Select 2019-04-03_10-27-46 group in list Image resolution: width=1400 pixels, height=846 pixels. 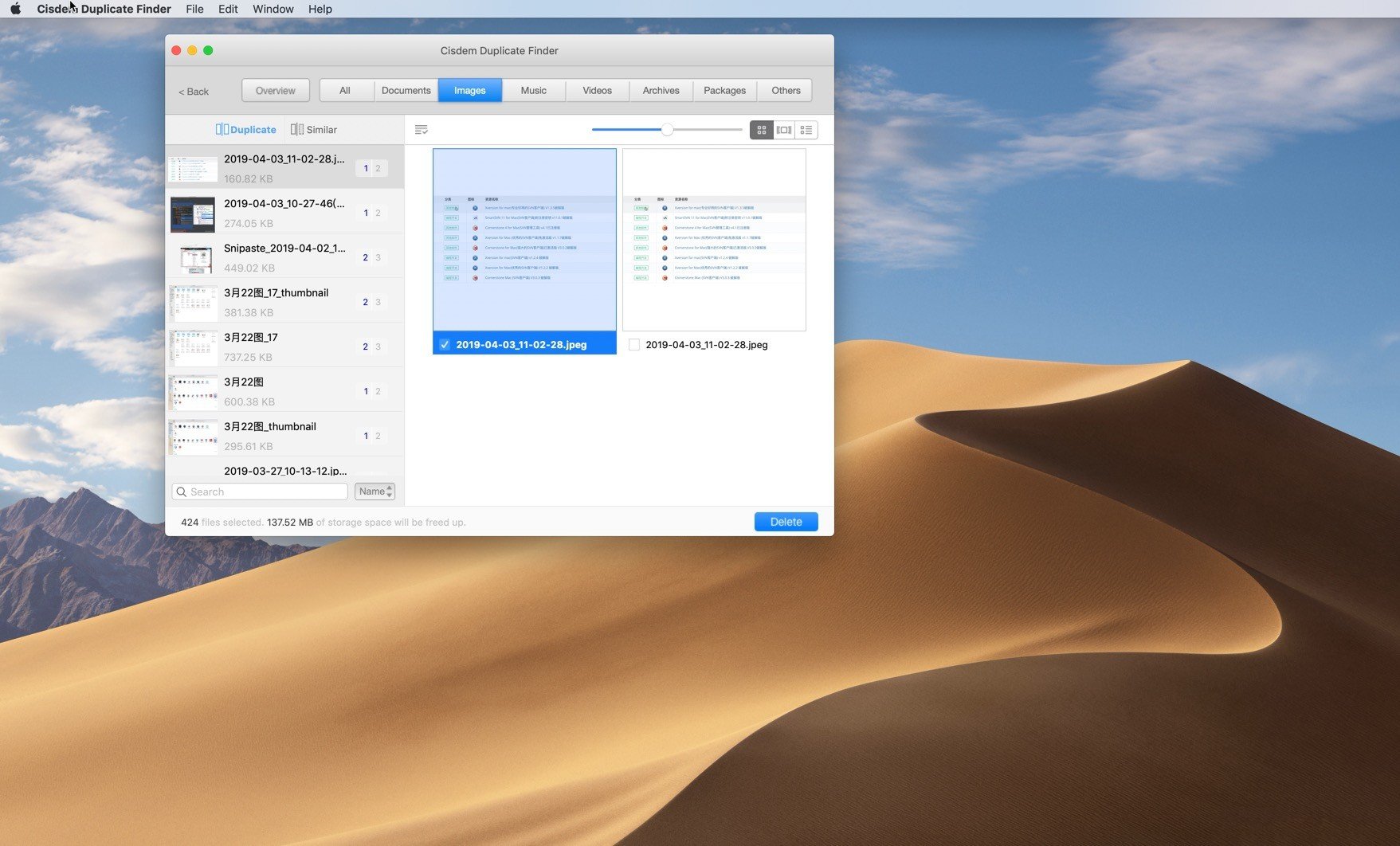click(284, 213)
